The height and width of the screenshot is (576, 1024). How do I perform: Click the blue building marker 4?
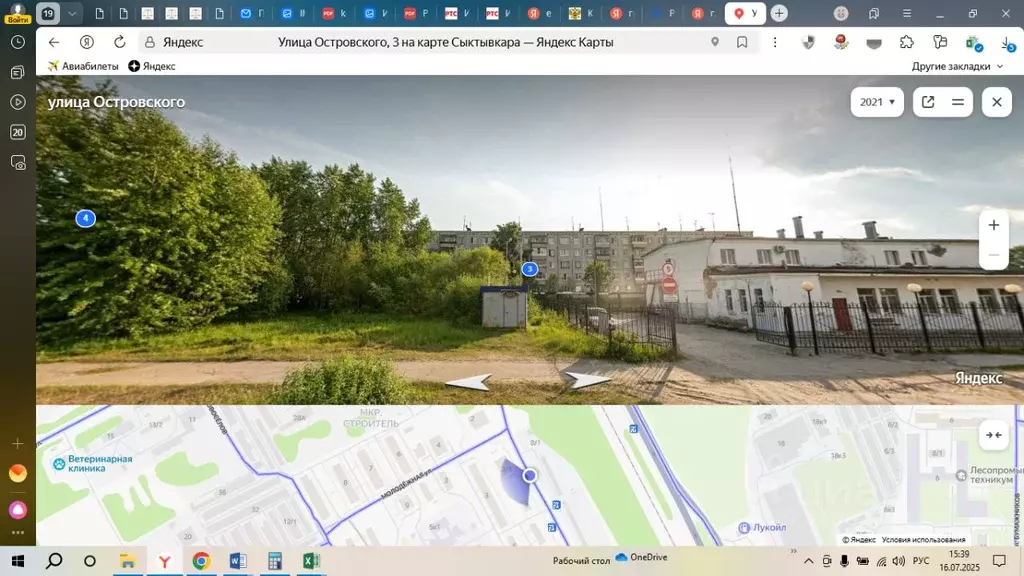[86, 218]
